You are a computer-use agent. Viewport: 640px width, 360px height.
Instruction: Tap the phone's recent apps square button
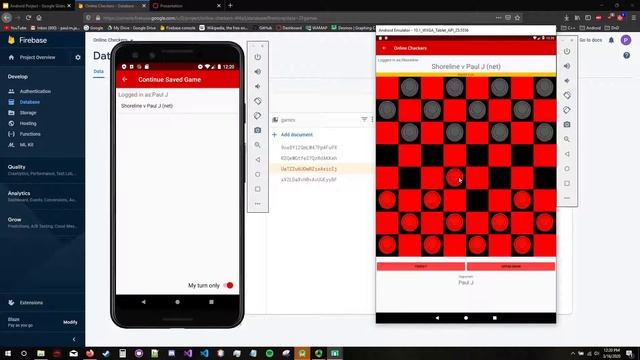(211, 302)
